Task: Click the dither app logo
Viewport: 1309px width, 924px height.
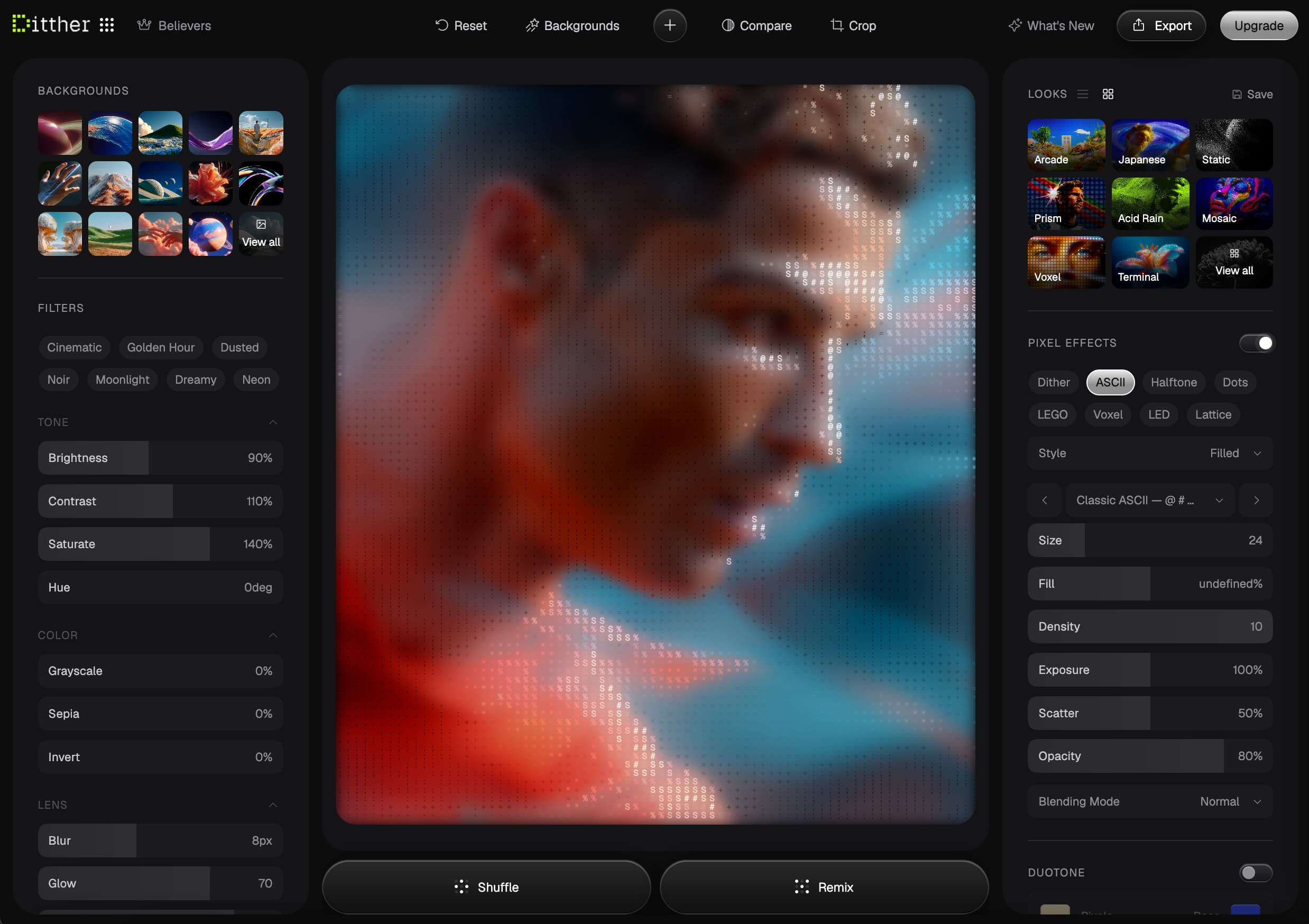Action: 51,24
